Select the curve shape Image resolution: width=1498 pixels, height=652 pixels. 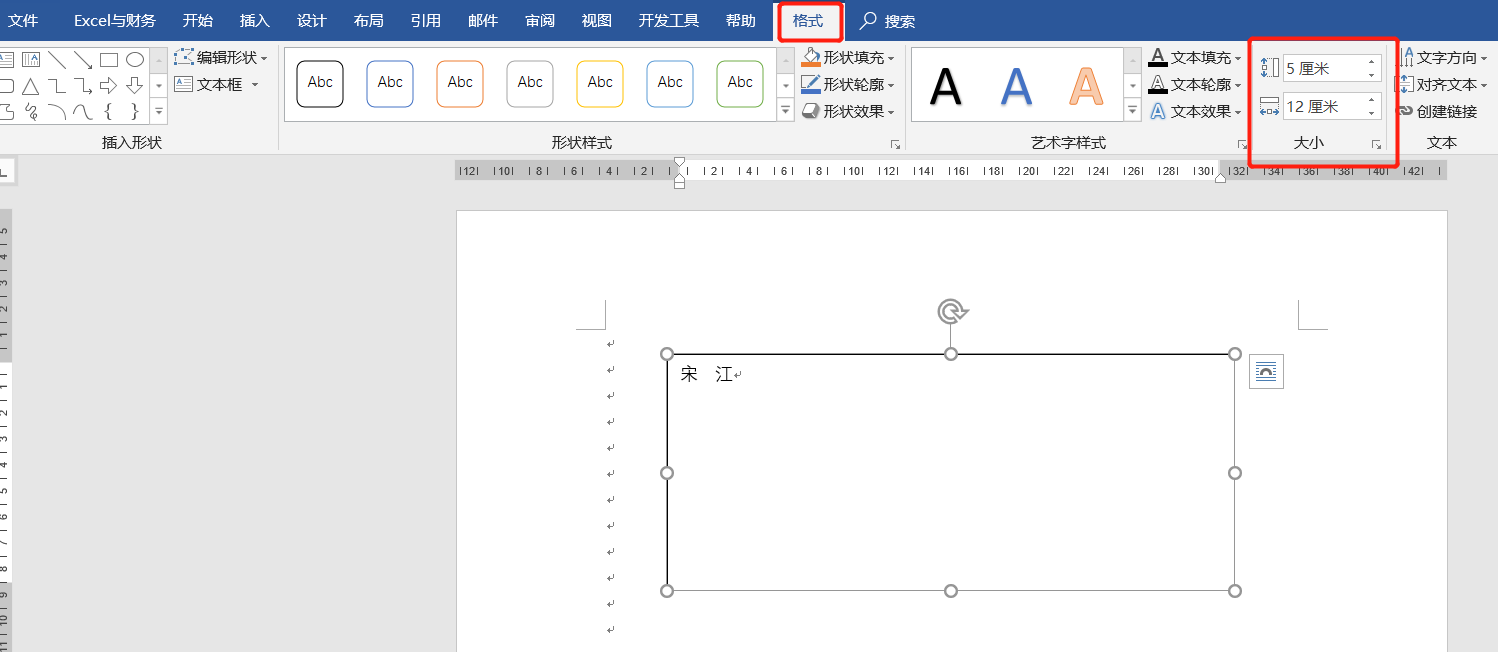[83, 111]
